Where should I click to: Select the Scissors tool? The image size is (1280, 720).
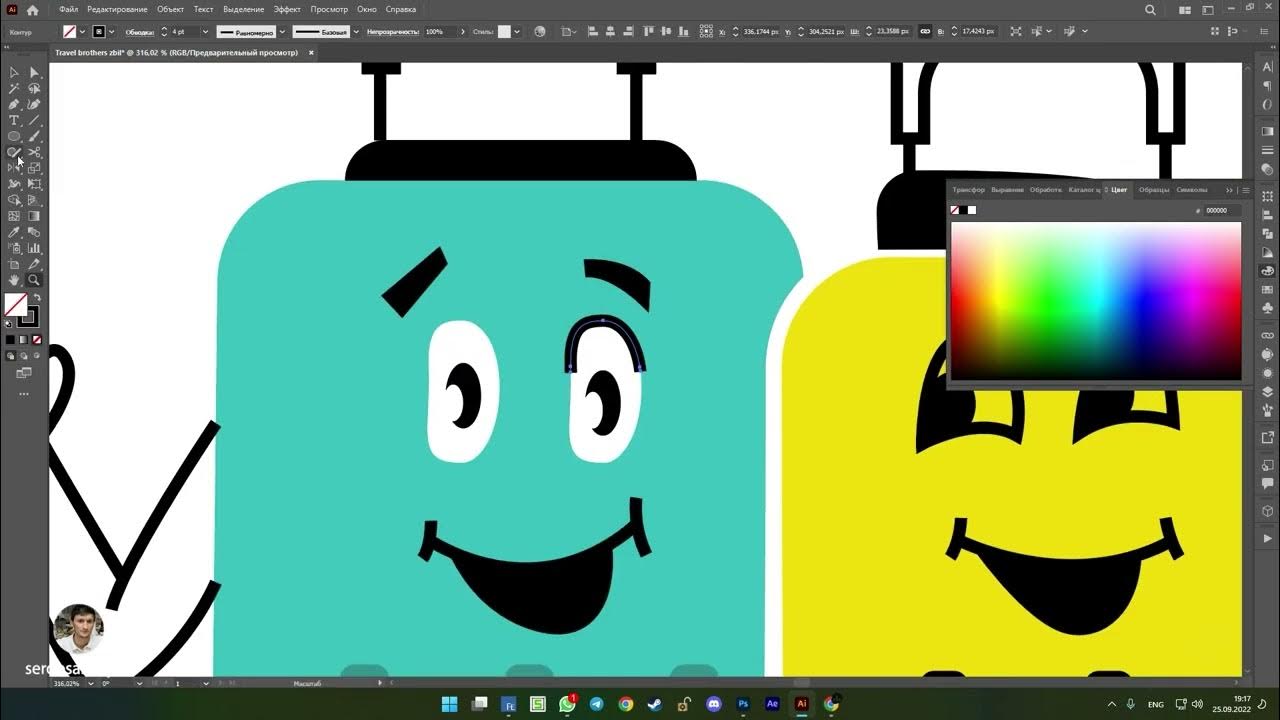(34, 152)
